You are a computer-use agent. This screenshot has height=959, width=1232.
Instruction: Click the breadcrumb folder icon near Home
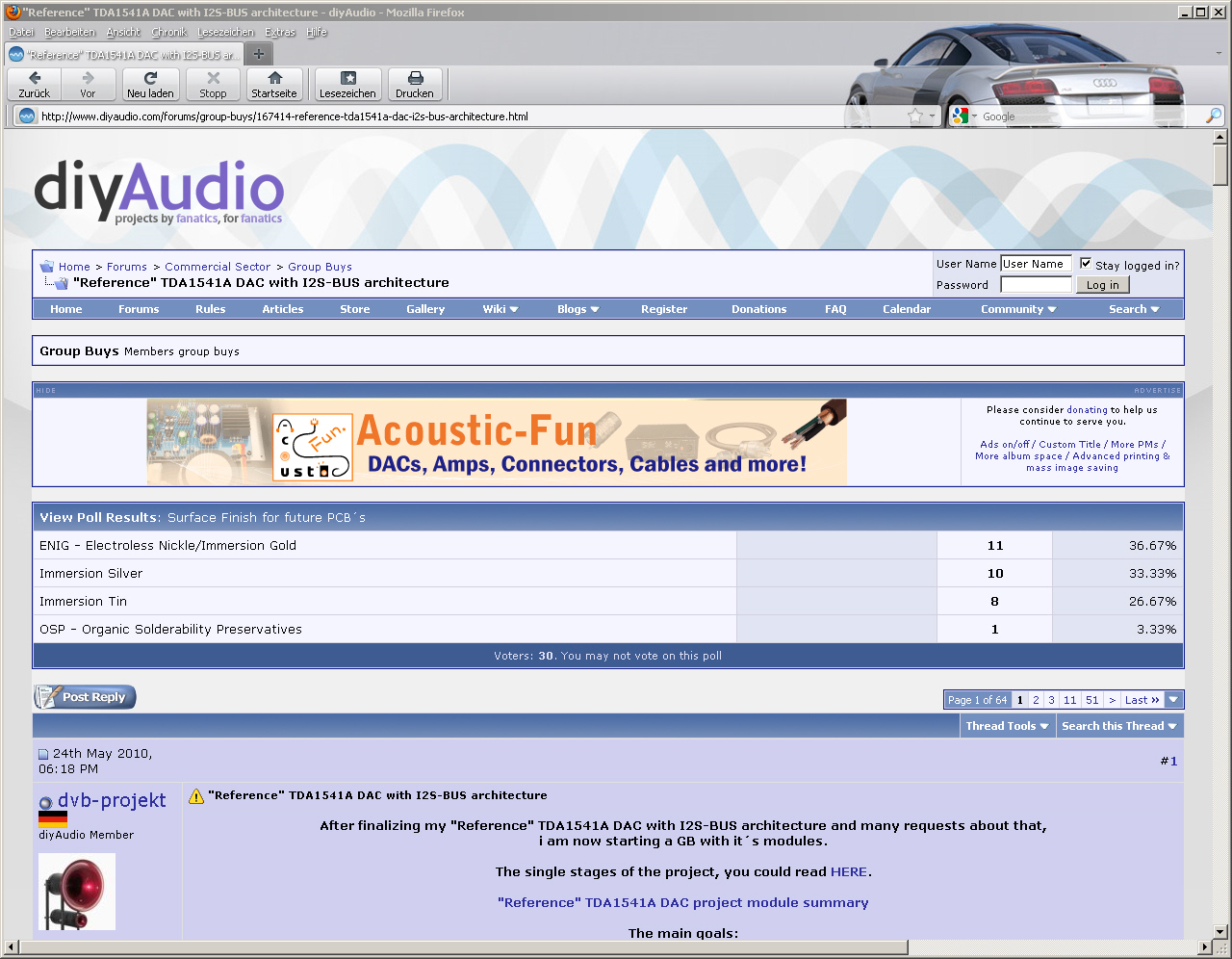pos(46,267)
